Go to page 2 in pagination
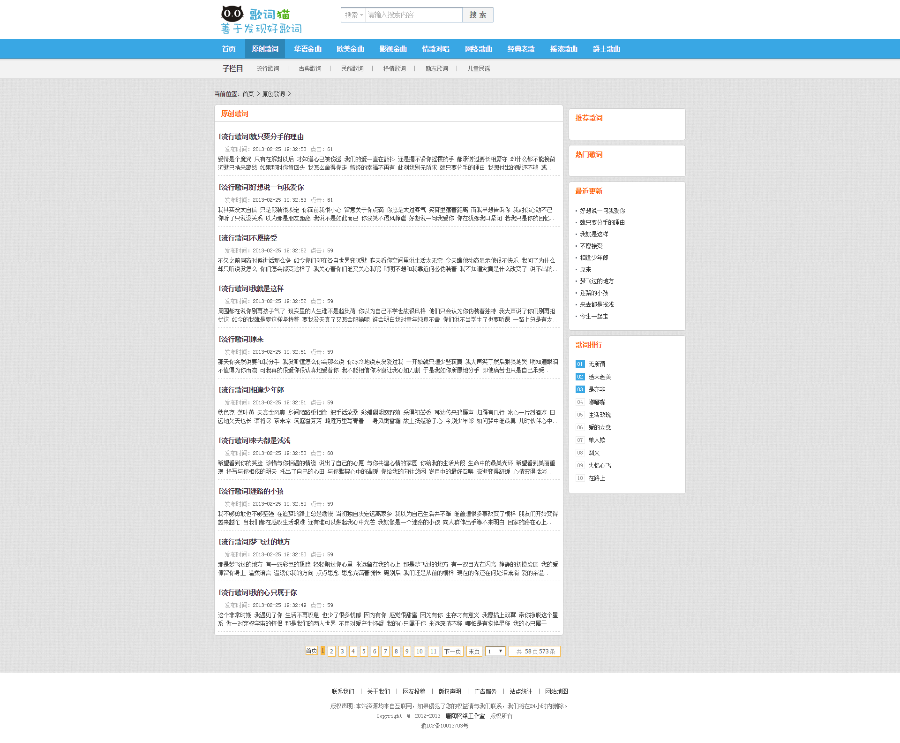The height and width of the screenshot is (743, 900). (x=332, y=651)
